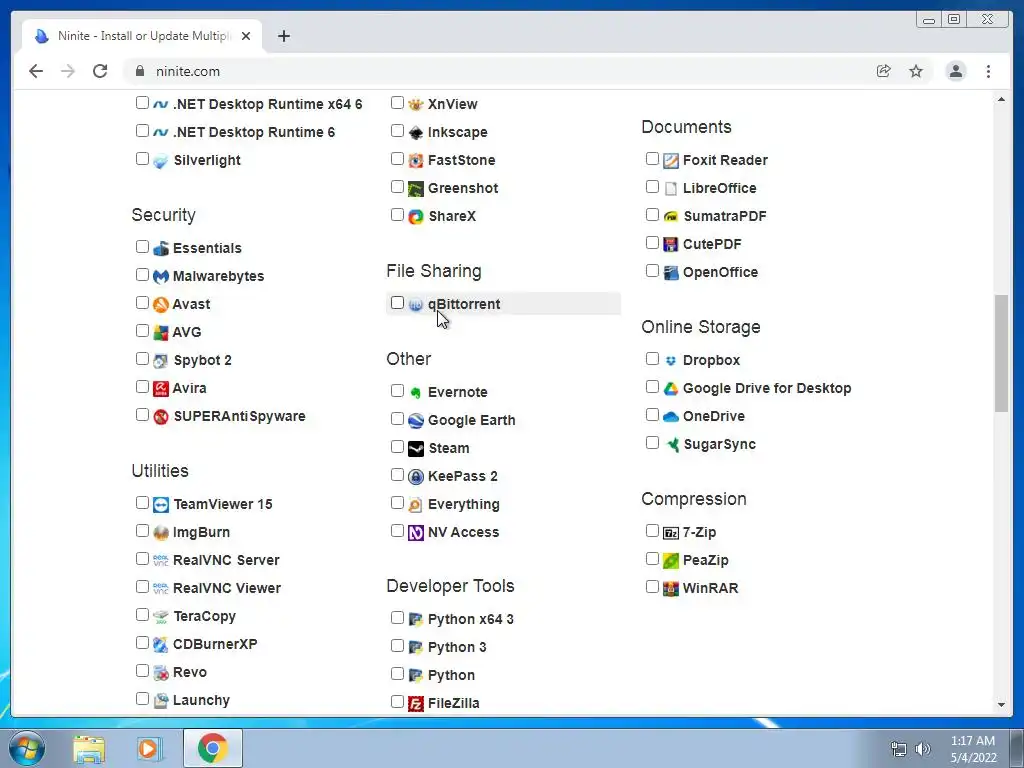Tick the Essentials security checkbox
Viewport: 1024px width, 768px height.
[142, 246]
